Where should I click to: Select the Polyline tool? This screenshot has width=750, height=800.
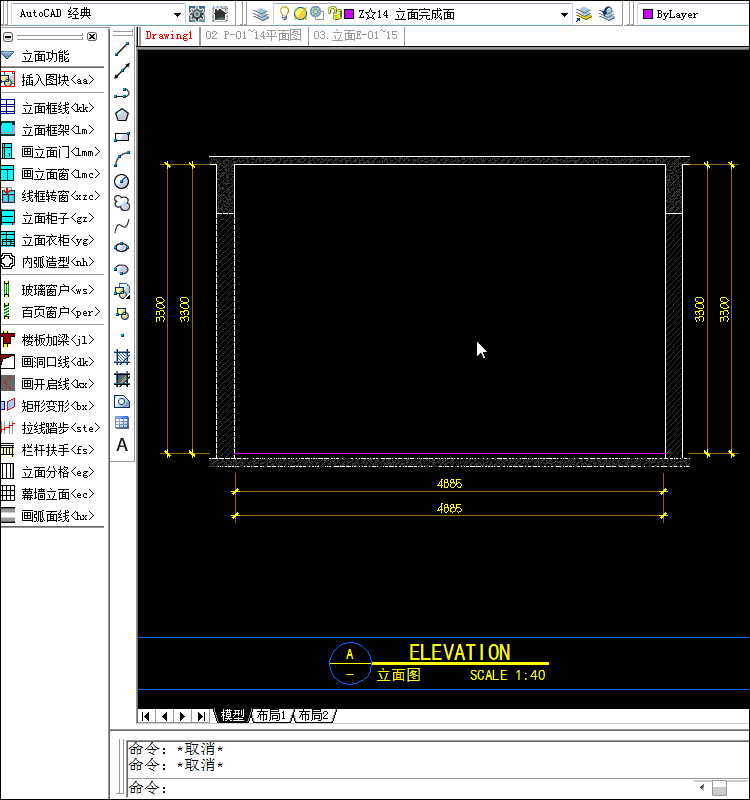[122, 93]
